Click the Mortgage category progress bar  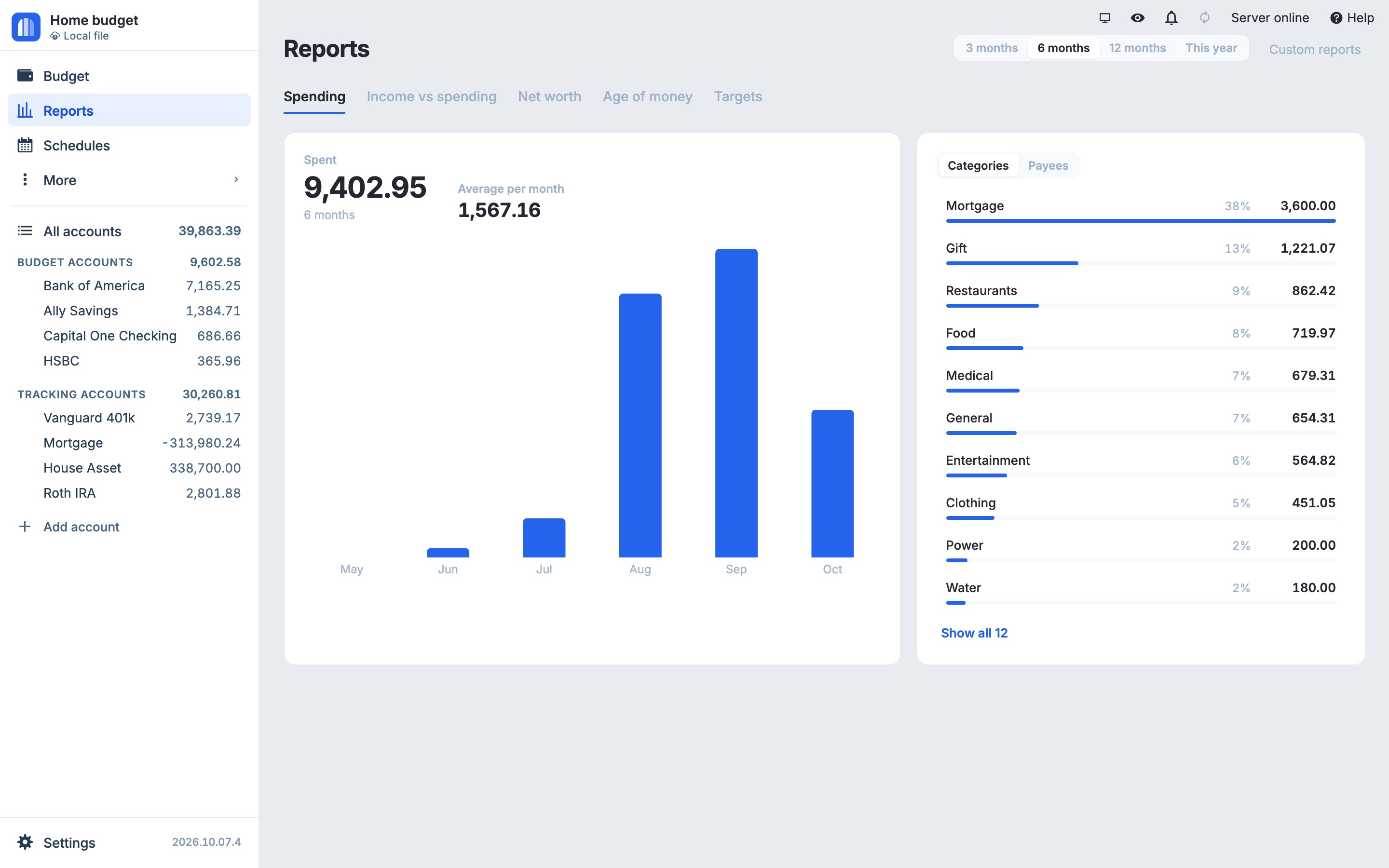click(1141, 220)
